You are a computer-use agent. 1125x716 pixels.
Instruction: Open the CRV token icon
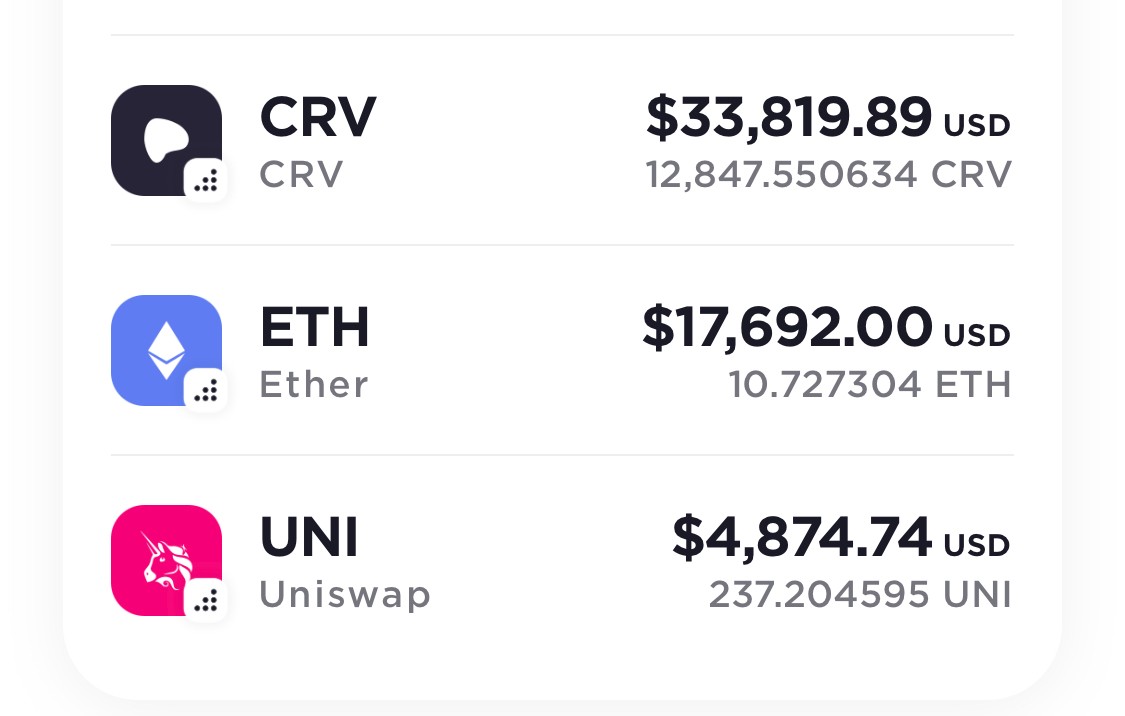(x=166, y=141)
